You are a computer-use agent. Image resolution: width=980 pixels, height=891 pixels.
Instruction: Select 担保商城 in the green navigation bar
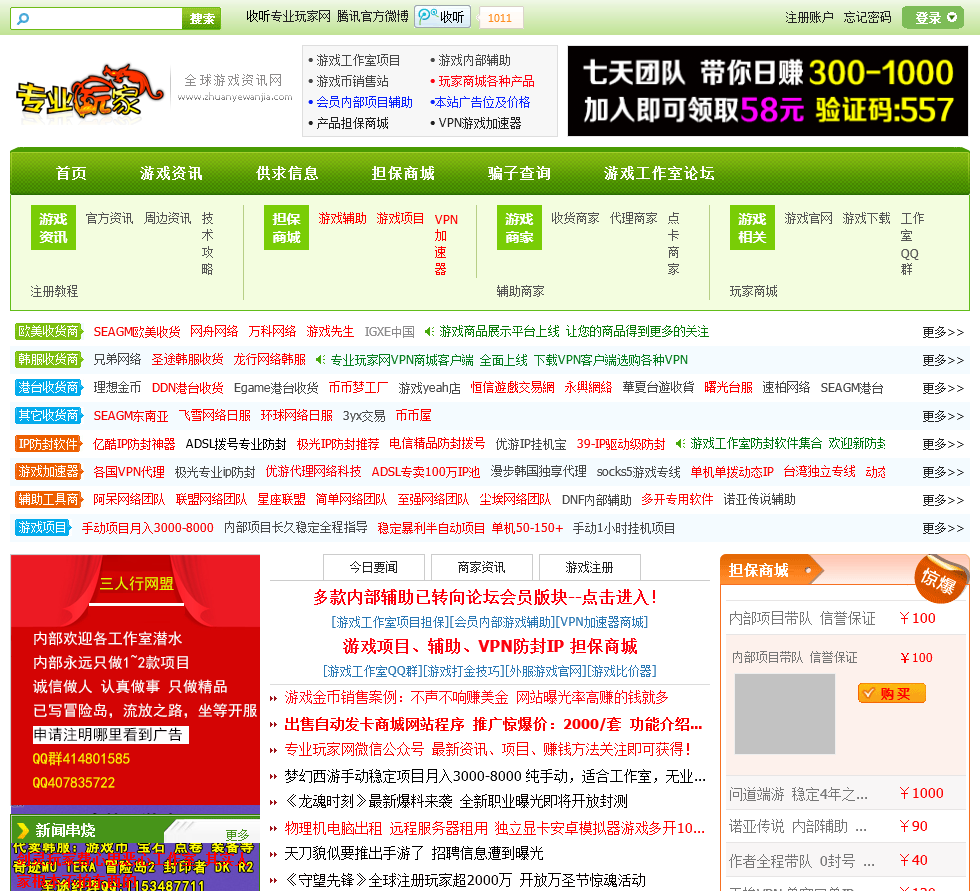[x=403, y=173]
